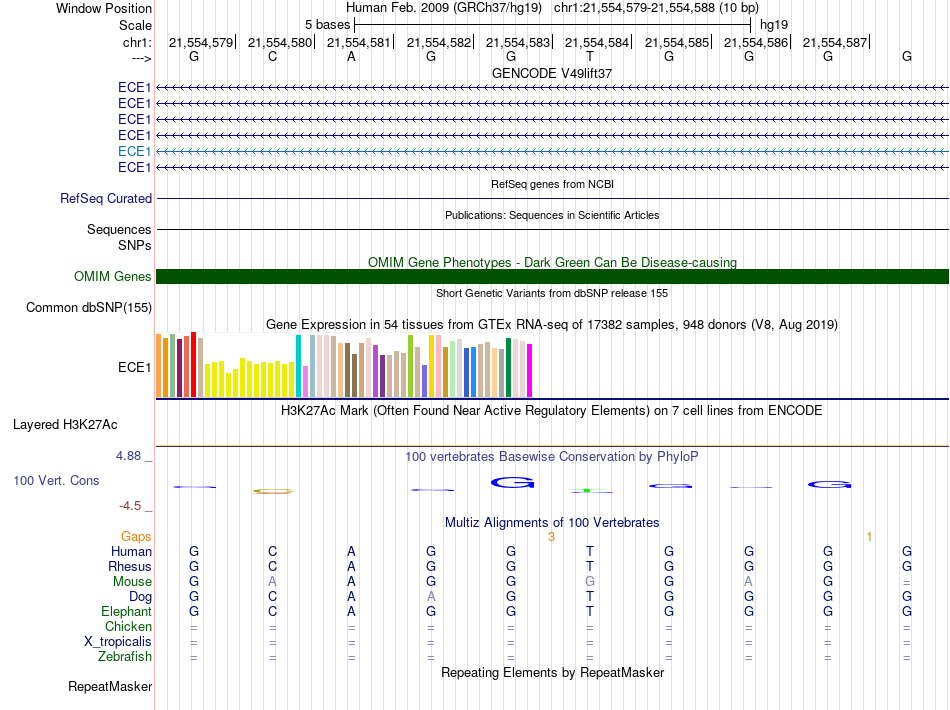Click the Multiz Alignments of 100 Vertebrates title

point(552,523)
